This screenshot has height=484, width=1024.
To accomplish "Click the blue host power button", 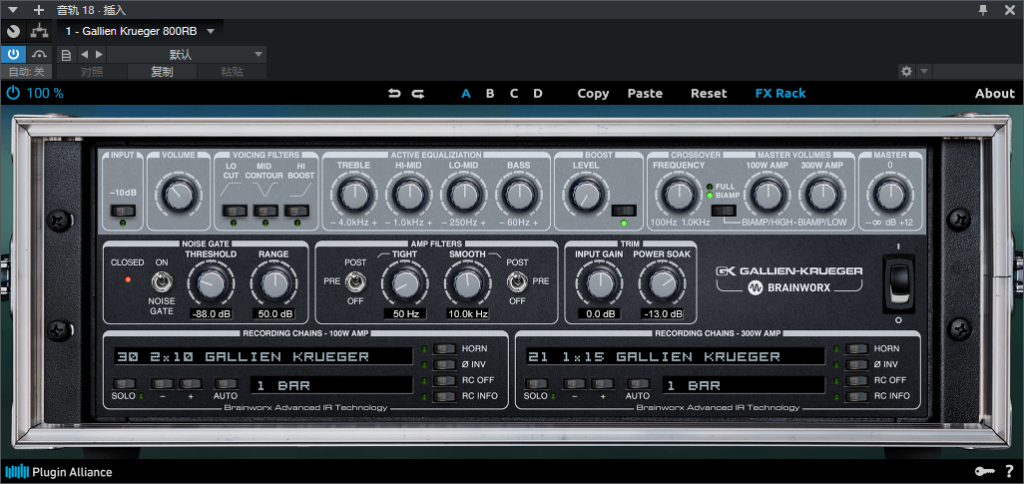I will (13, 54).
